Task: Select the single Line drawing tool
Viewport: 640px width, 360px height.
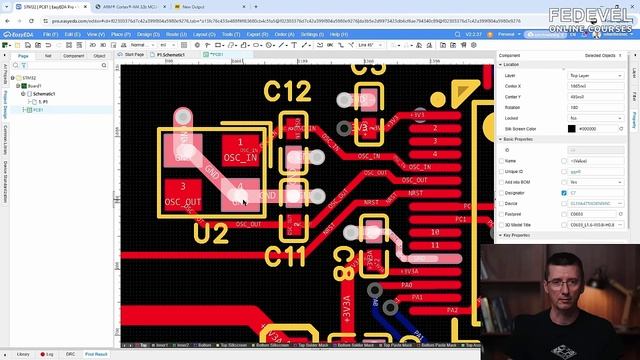Action: [281, 45]
